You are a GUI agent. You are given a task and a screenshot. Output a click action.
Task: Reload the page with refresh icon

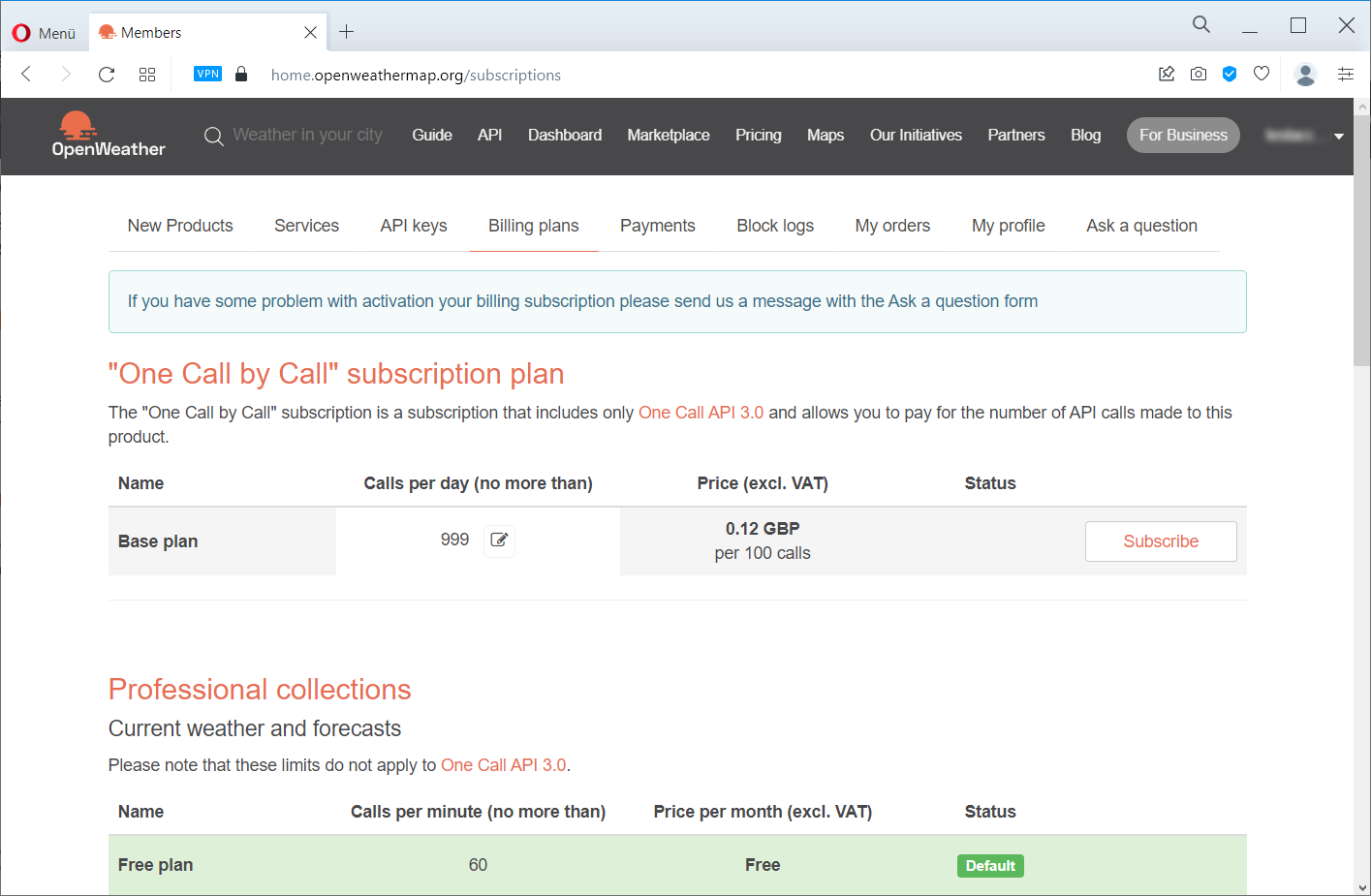point(107,75)
